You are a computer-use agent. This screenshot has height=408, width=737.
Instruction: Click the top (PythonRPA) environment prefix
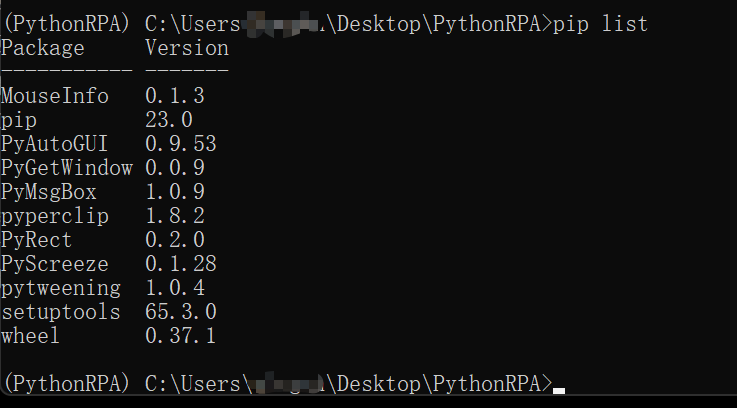coord(66,24)
